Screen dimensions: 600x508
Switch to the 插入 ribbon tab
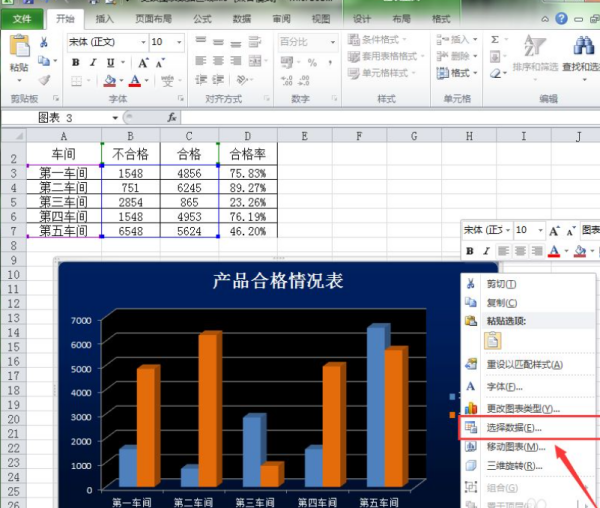click(x=104, y=19)
